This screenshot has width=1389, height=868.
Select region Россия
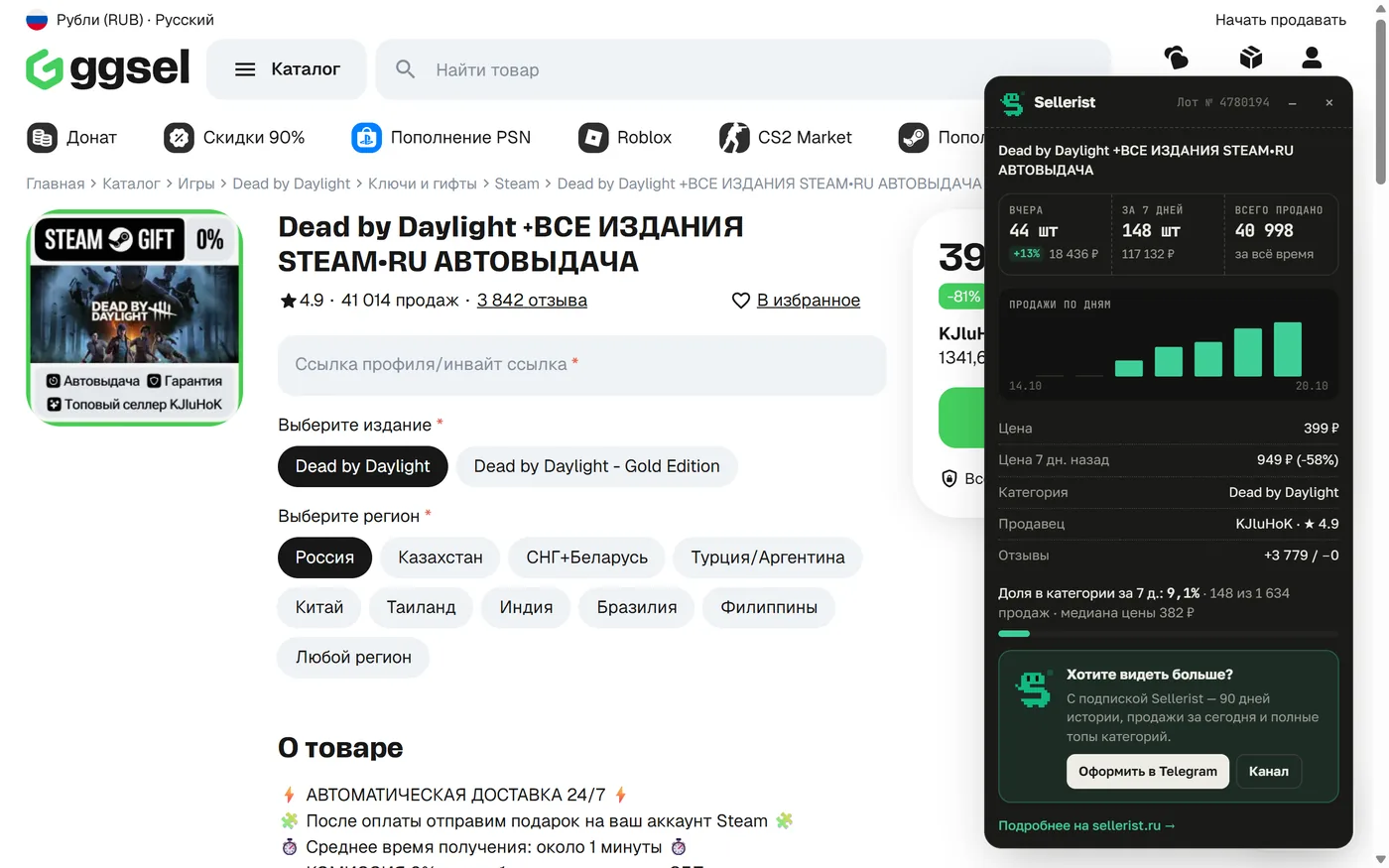pyautogui.click(x=324, y=558)
